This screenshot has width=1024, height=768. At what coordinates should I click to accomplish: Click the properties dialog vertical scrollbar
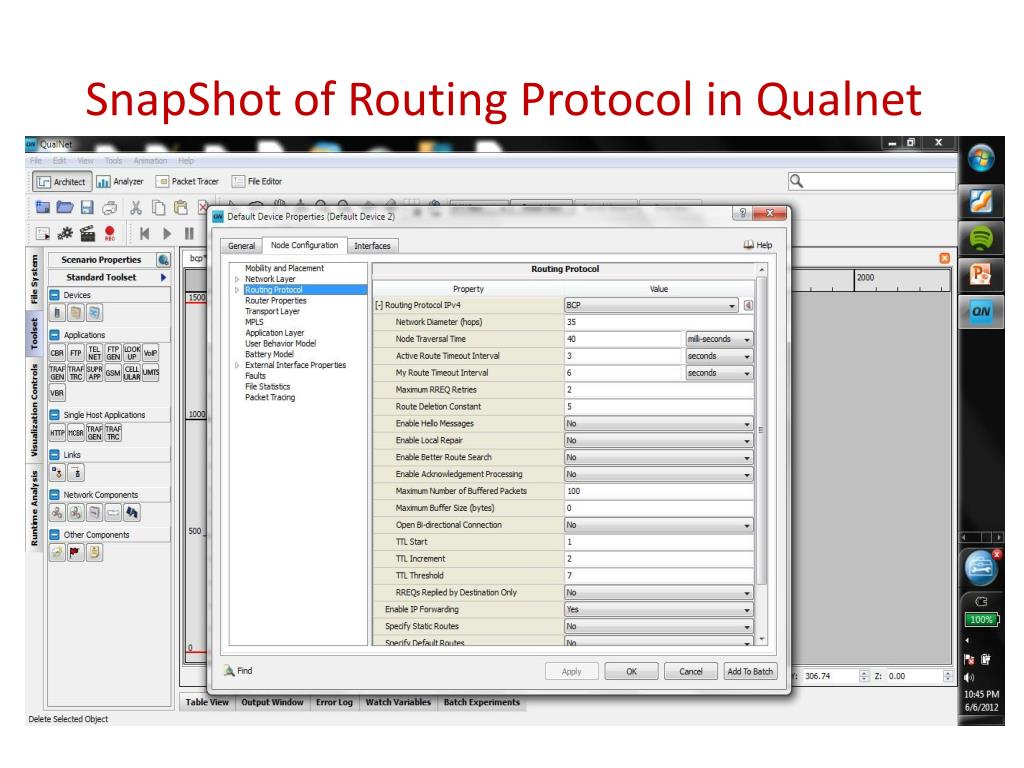coord(761,431)
